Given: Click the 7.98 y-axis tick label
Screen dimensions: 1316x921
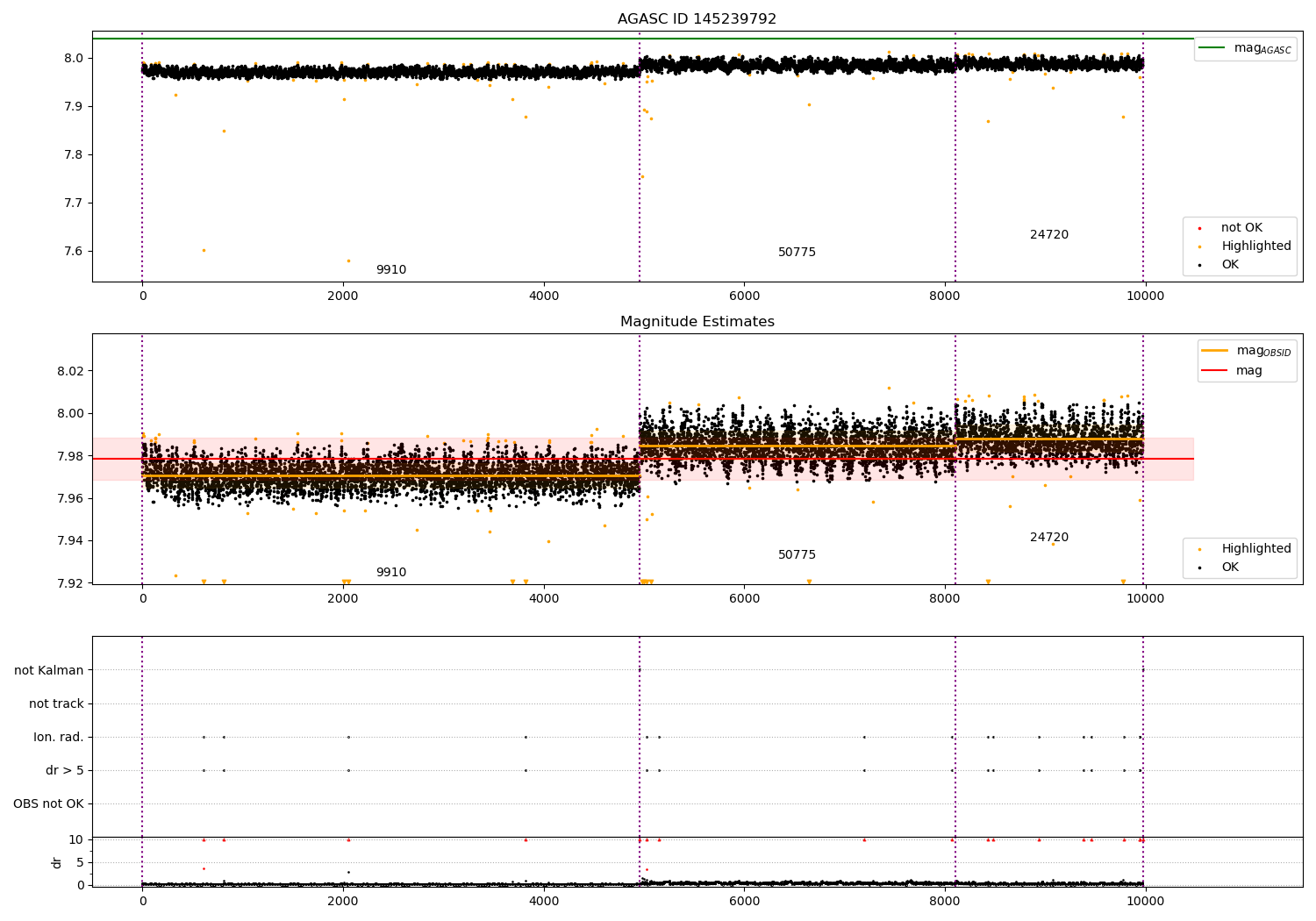Looking at the screenshot, I should [x=71, y=456].
